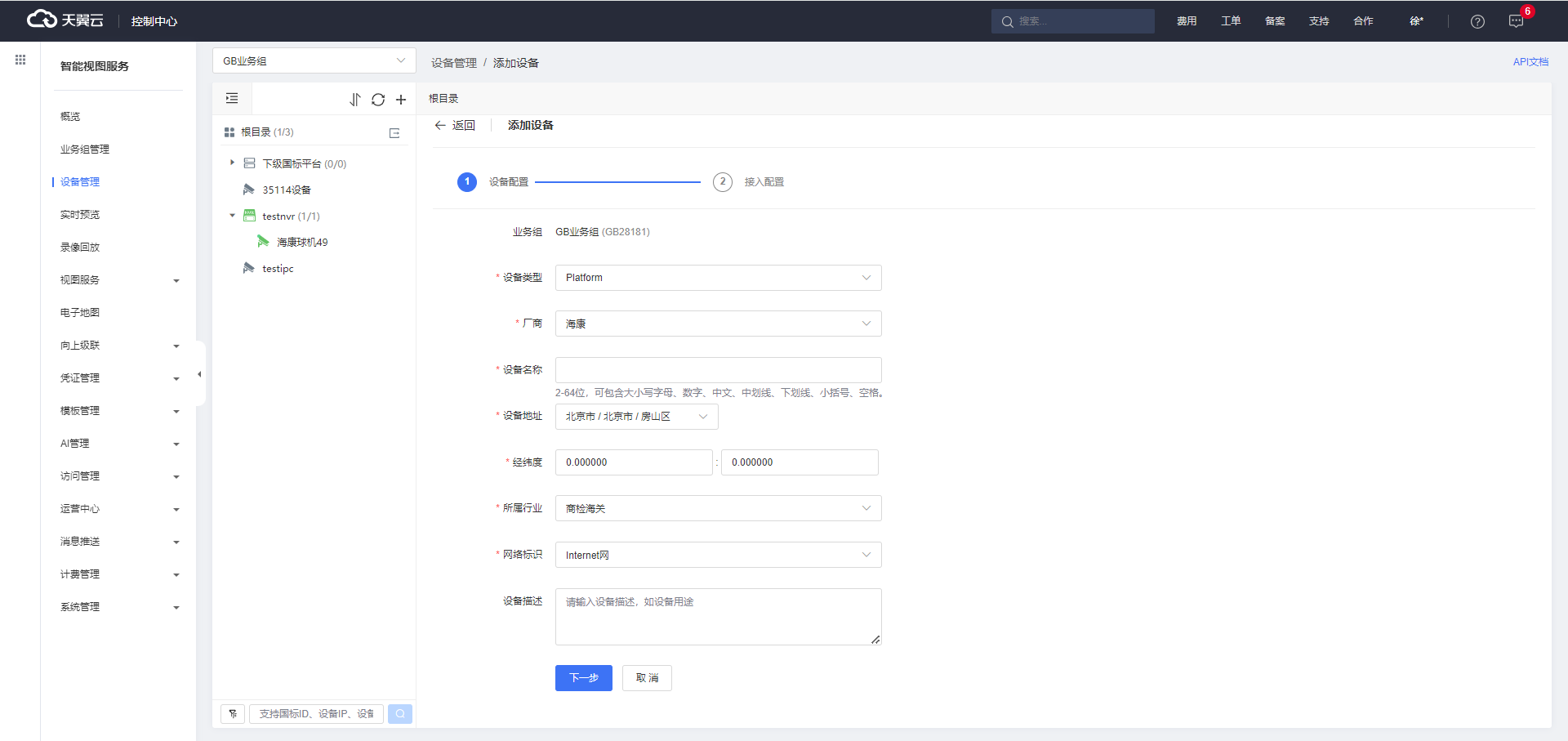The width and height of the screenshot is (1568, 741).
Task: Collapse the testnvr tree node
Action: click(x=233, y=216)
